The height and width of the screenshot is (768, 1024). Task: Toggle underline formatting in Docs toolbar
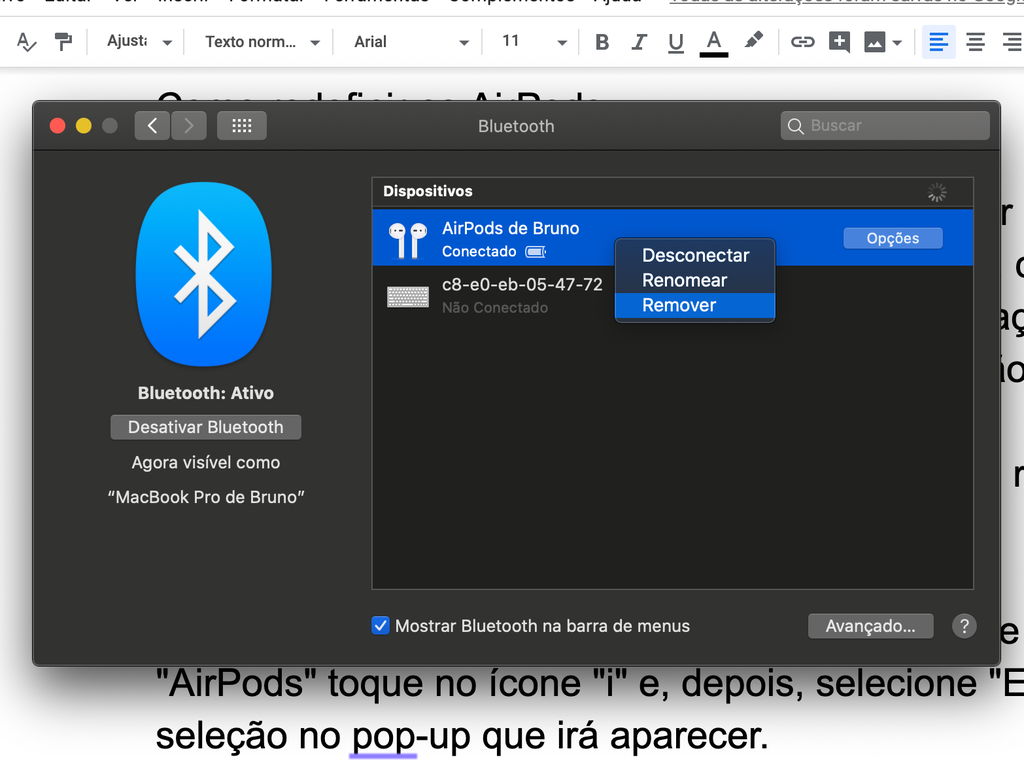click(x=676, y=43)
